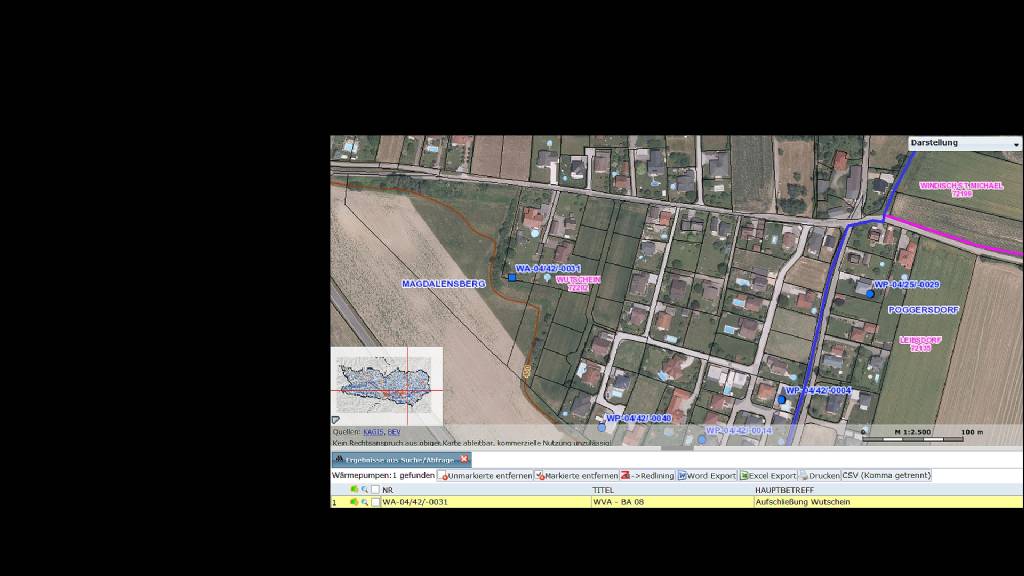Click the POGGERSDORF map label
Screen dimensions: 1024x576
click(923, 310)
